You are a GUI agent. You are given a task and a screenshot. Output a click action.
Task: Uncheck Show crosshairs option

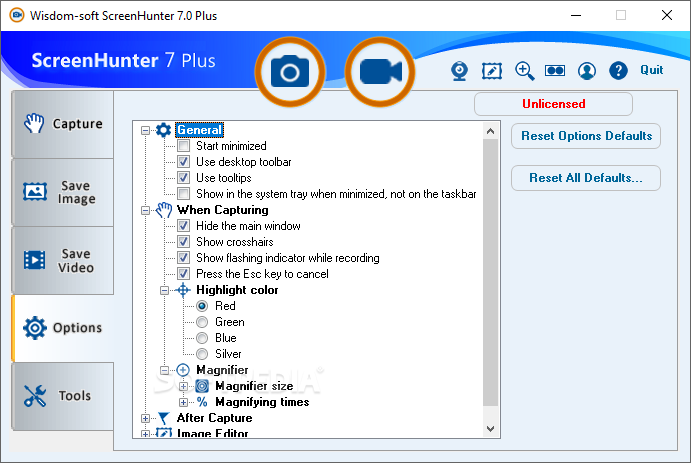pos(184,242)
